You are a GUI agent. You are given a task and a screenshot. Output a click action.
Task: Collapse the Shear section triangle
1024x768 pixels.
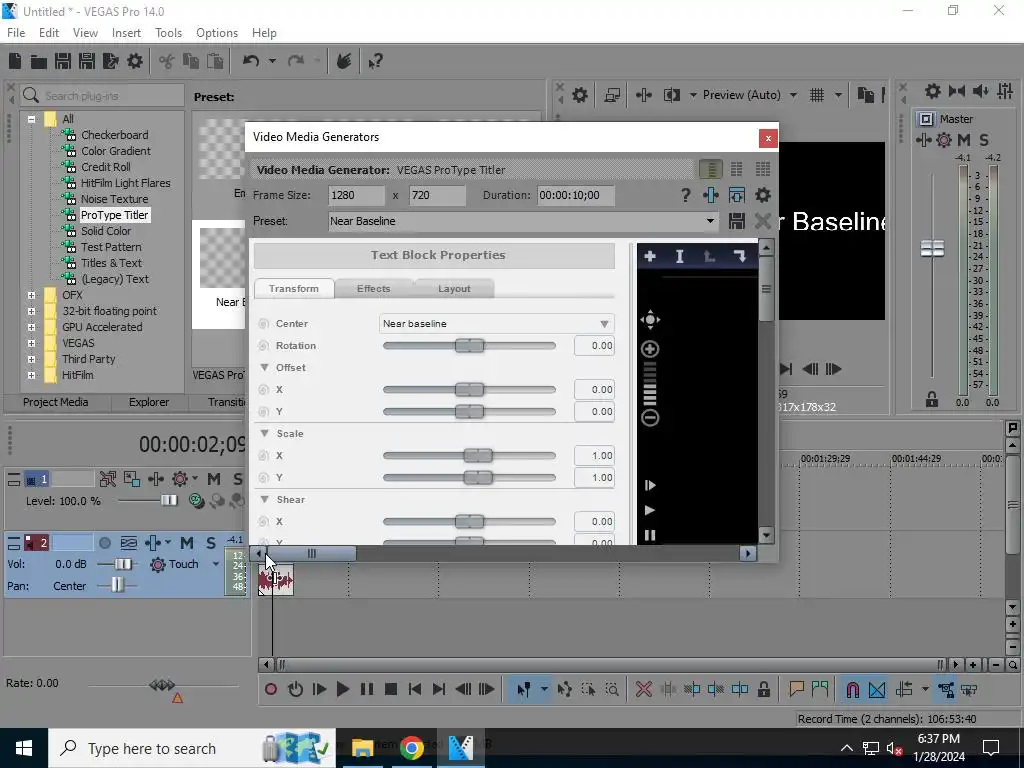pos(264,499)
